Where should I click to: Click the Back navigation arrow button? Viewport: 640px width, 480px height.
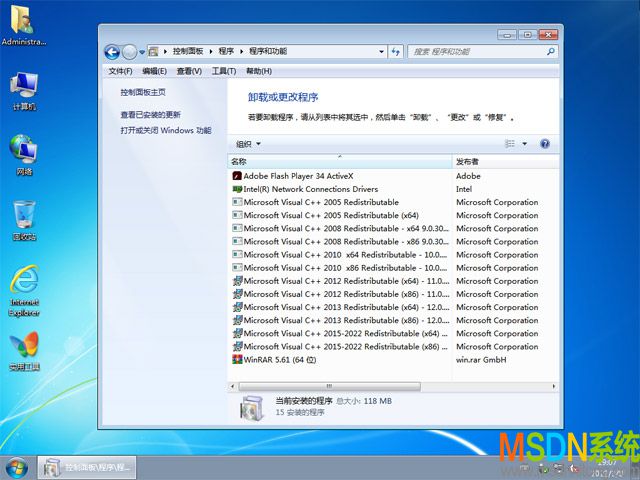112,52
